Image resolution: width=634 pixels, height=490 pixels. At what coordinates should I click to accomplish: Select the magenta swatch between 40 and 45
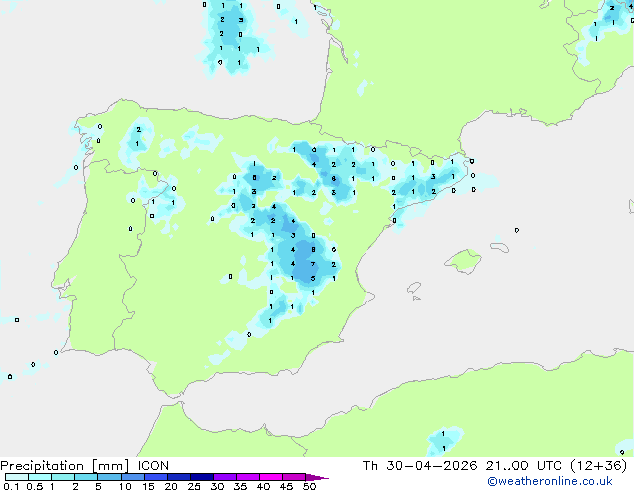271,477
